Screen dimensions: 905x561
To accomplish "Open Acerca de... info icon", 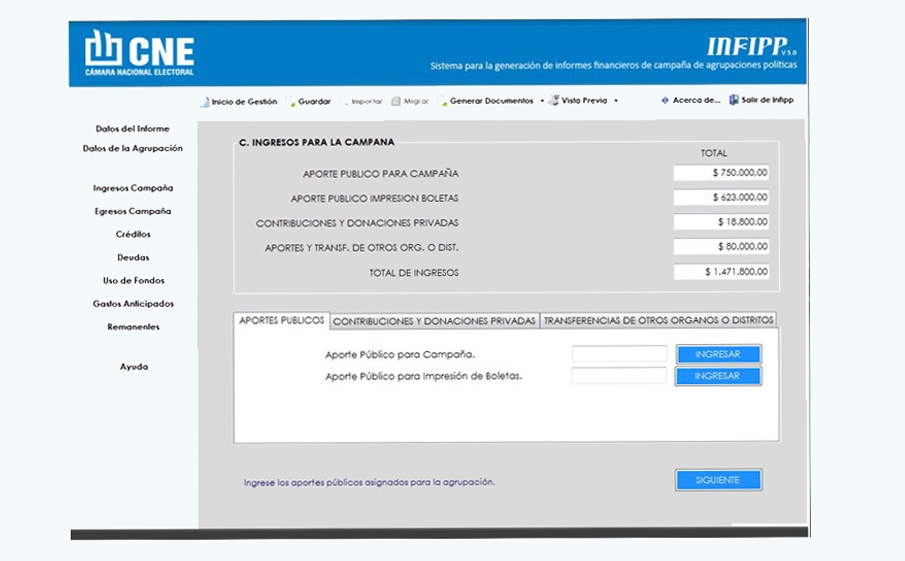I will [x=665, y=101].
